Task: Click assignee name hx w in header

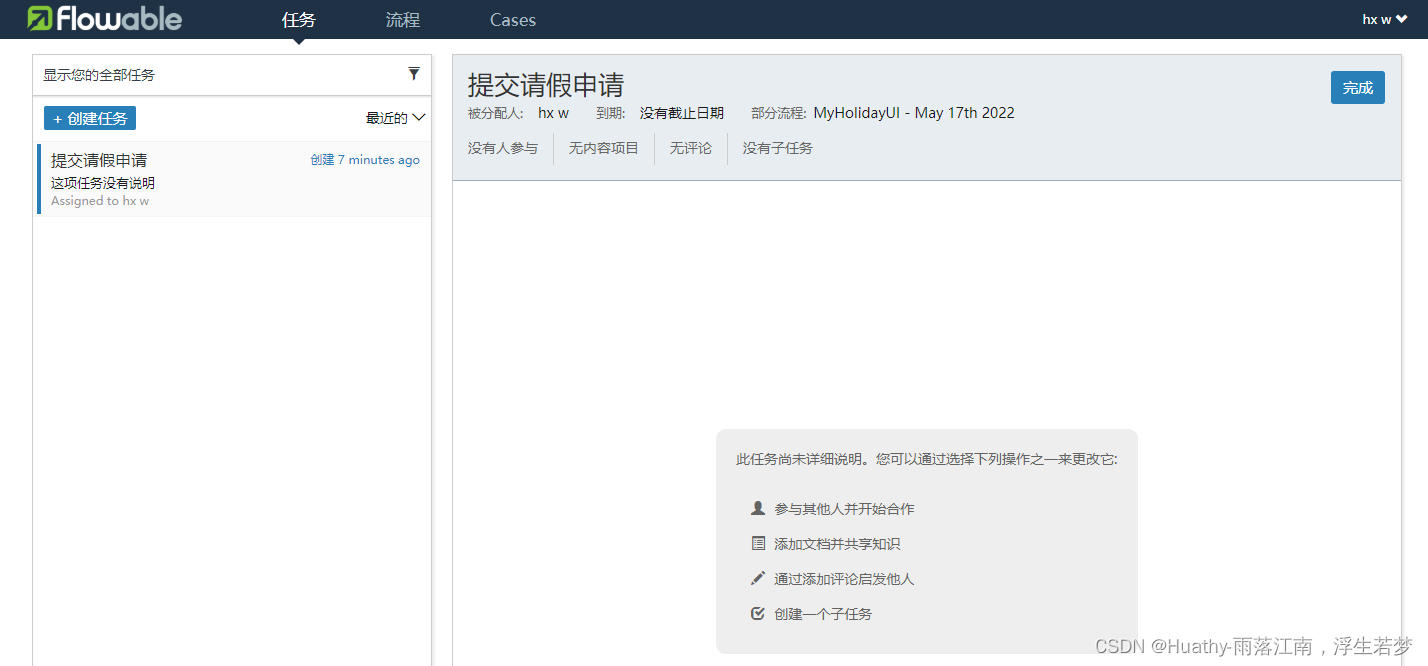Action: point(553,113)
